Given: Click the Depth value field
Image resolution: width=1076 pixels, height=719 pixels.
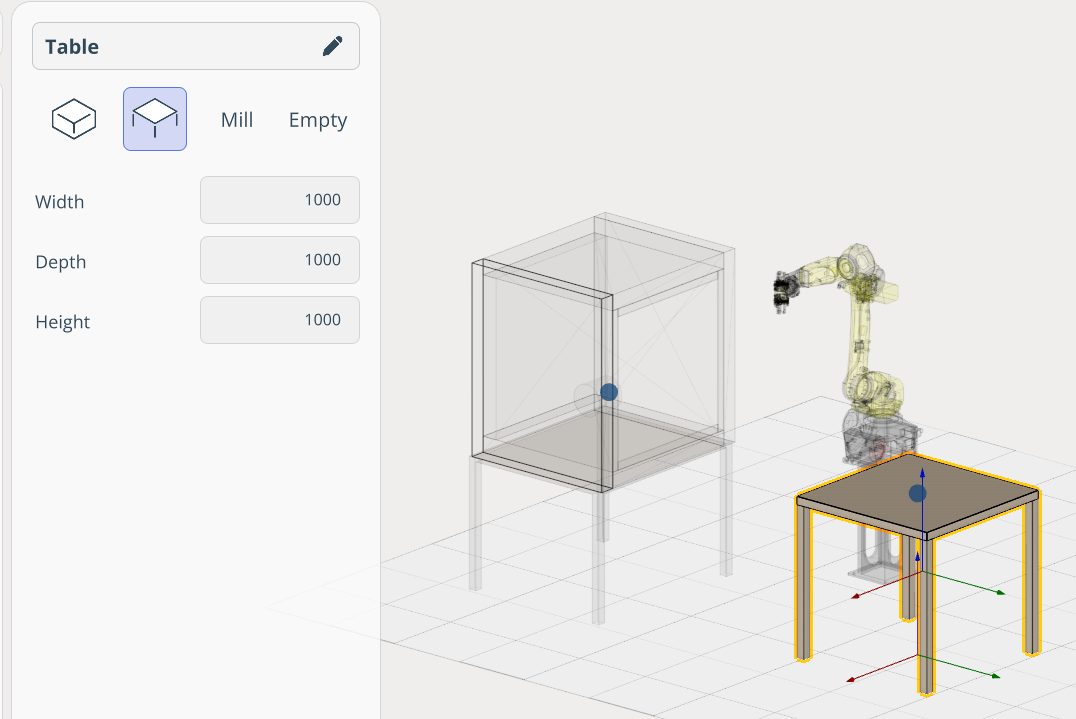Looking at the screenshot, I should click(280, 260).
